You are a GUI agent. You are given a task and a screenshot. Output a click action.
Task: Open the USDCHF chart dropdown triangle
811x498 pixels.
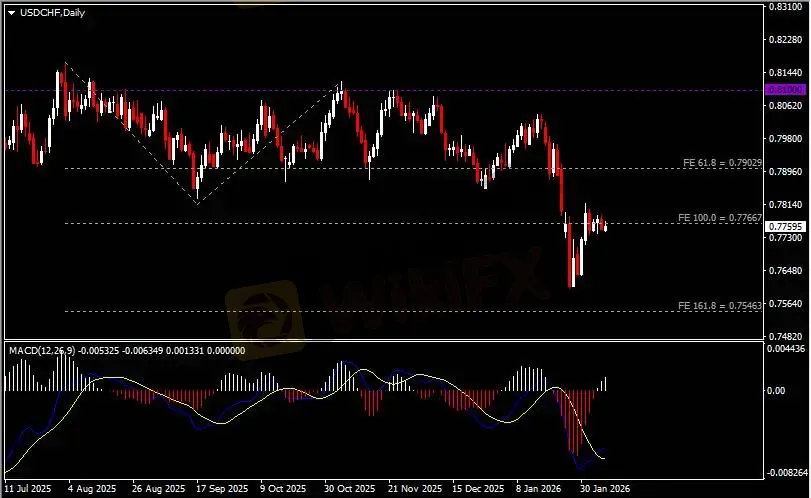(12, 12)
